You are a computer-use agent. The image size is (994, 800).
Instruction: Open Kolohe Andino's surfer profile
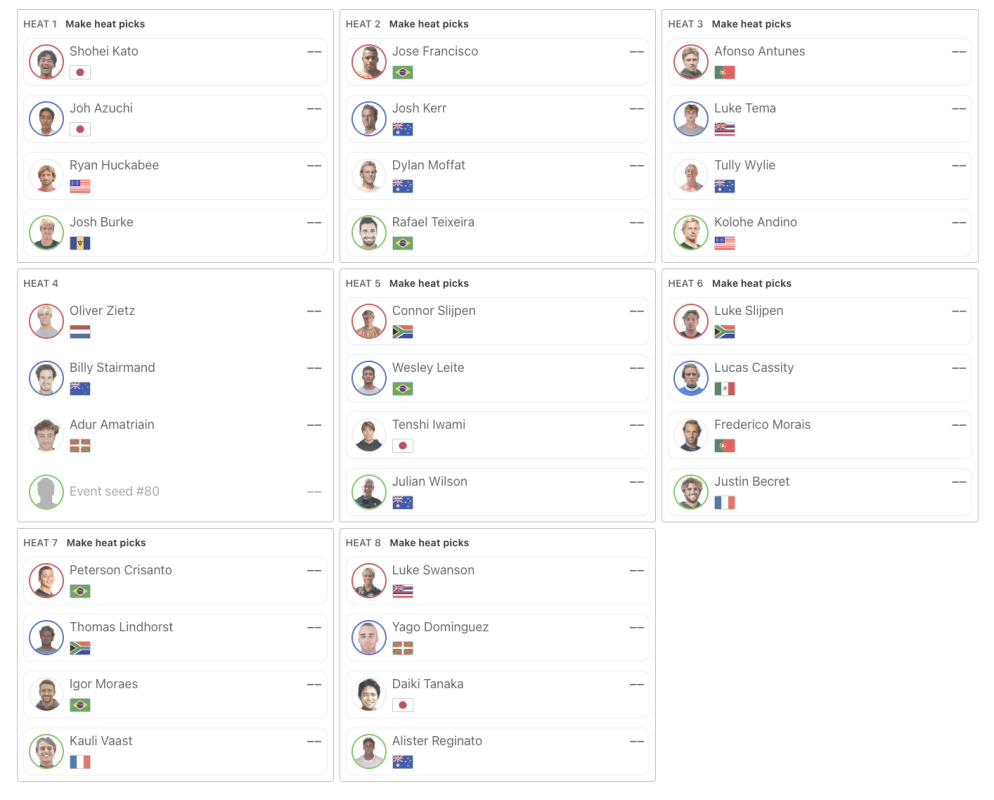tap(755, 222)
